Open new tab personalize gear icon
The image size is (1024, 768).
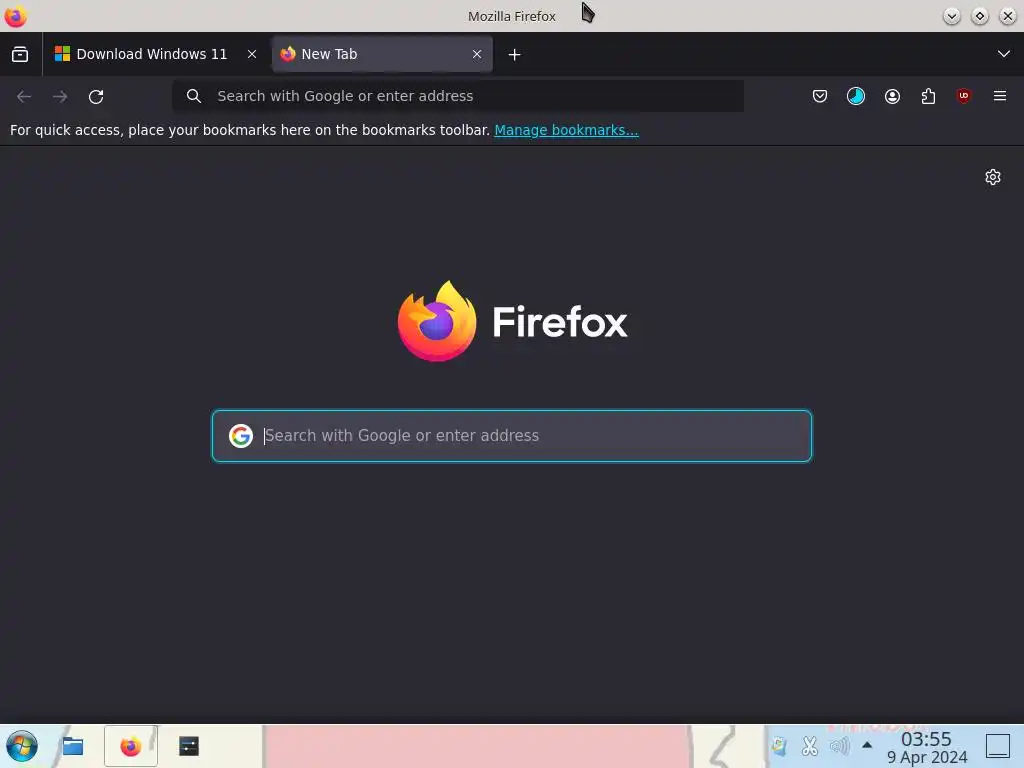point(993,177)
